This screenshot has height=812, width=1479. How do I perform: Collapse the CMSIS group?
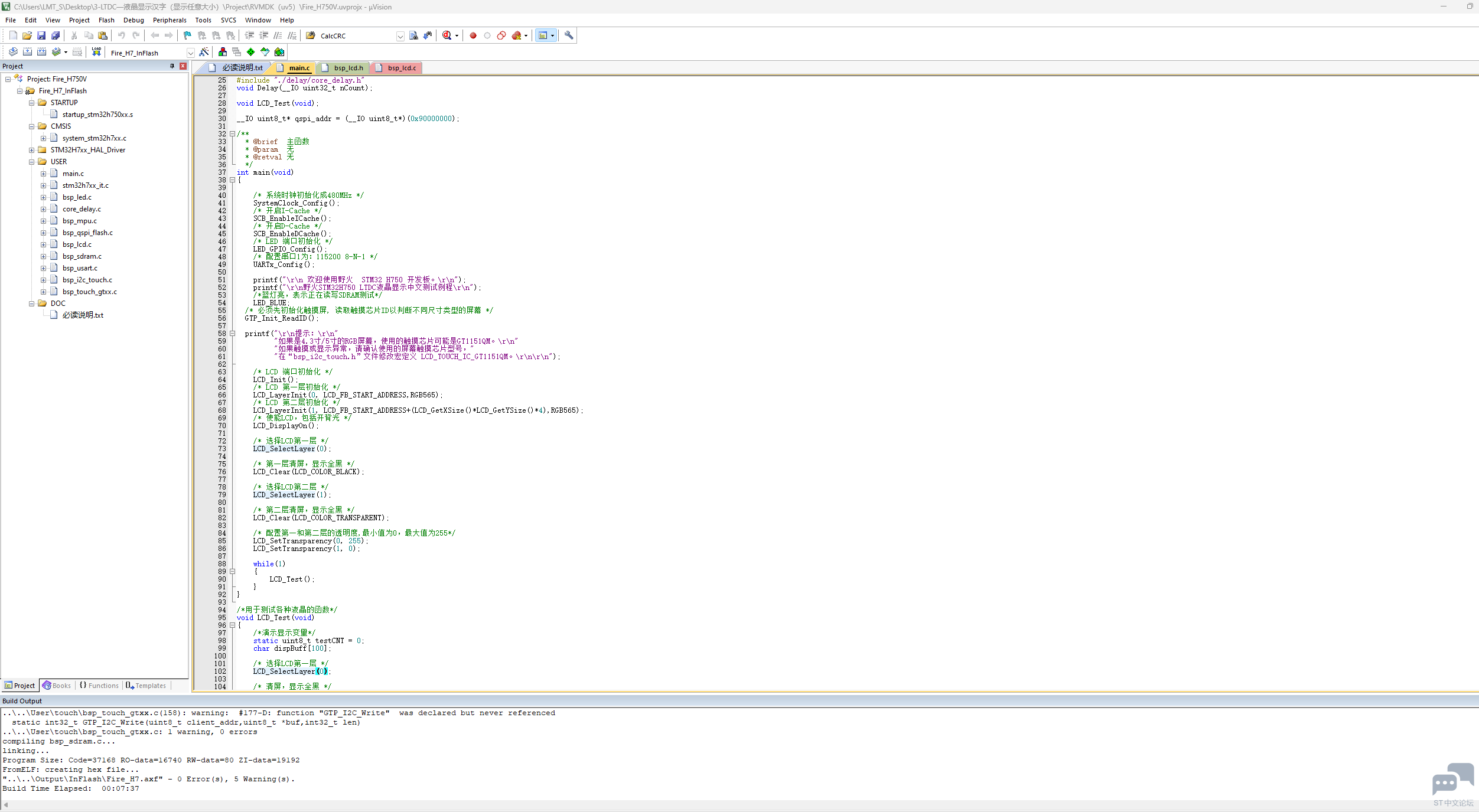32,126
